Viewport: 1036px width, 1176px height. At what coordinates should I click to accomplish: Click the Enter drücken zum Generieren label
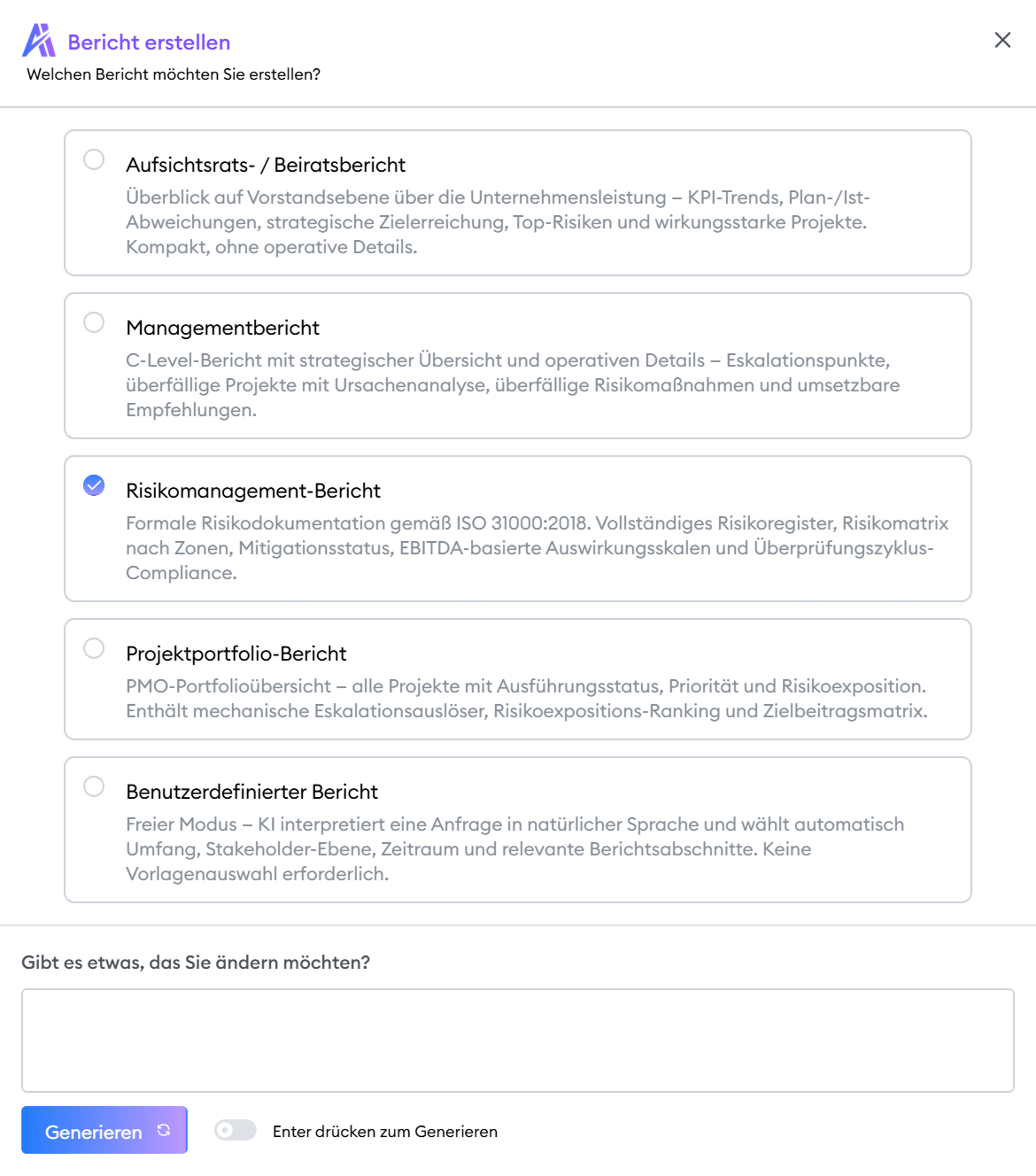pyautogui.click(x=385, y=1132)
